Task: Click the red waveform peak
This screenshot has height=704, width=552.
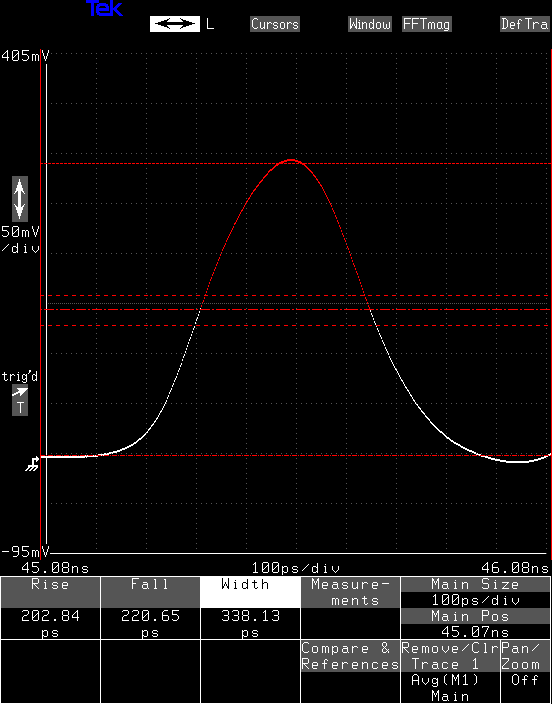Action: [292, 160]
